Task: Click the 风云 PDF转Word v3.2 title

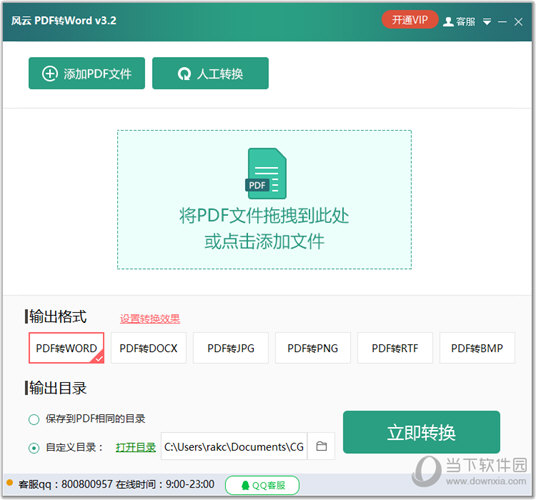Action: click(64, 21)
